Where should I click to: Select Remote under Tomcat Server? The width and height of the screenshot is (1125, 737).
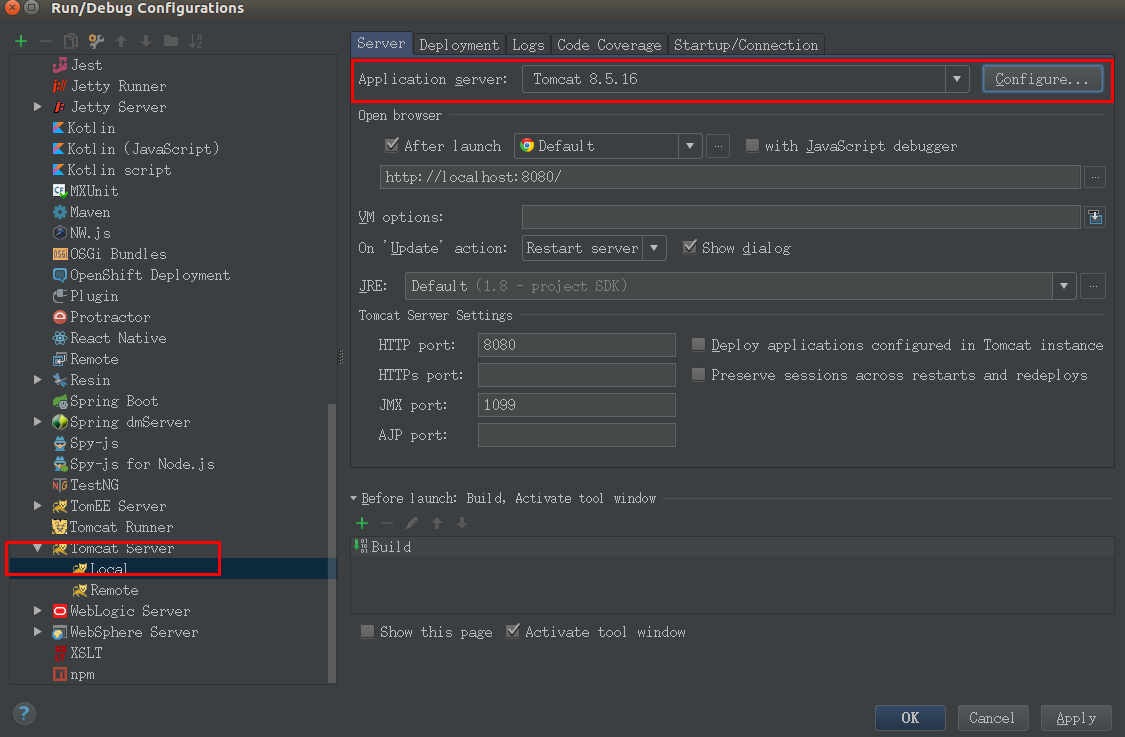(105, 590)
